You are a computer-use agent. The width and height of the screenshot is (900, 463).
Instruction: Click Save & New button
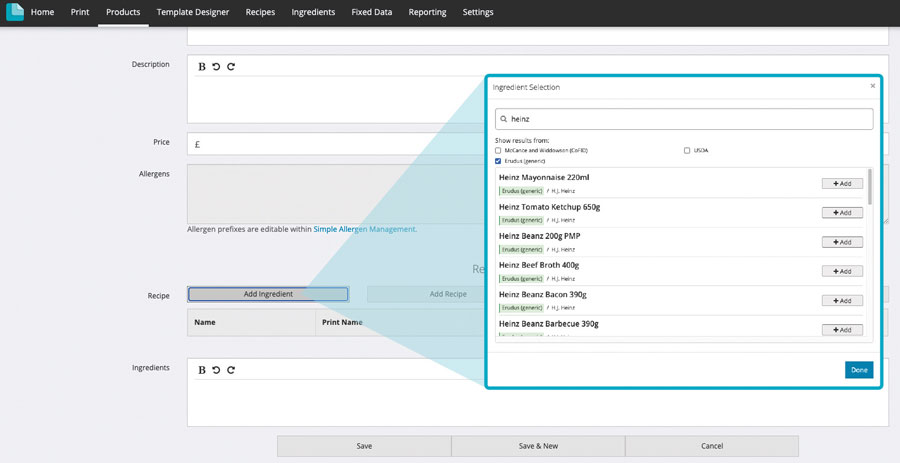click(538, 446)
